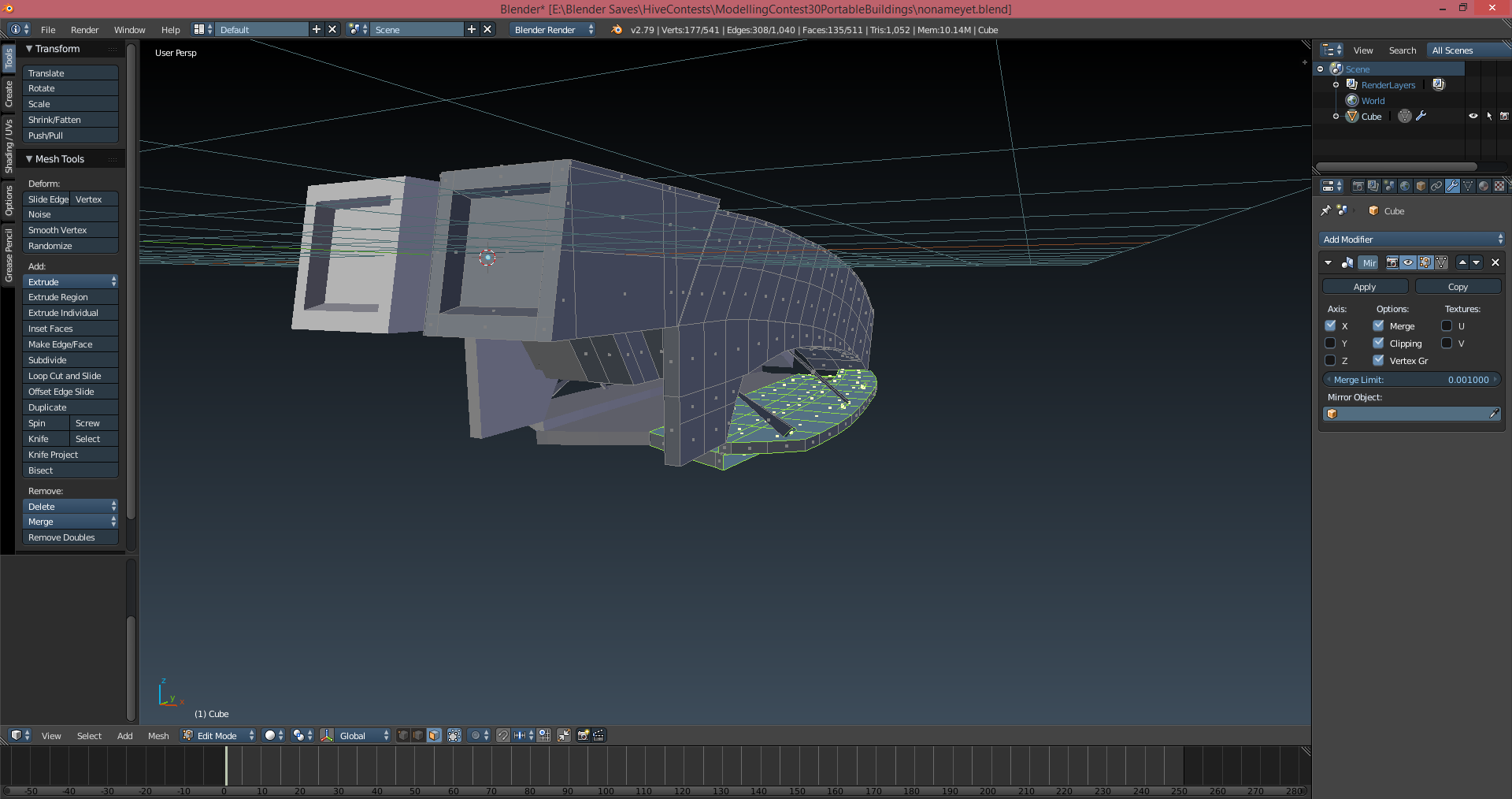Open the Merge dropdown under Remove
This screenshot has height=799, width=1512.
click(x=71, y=522)
